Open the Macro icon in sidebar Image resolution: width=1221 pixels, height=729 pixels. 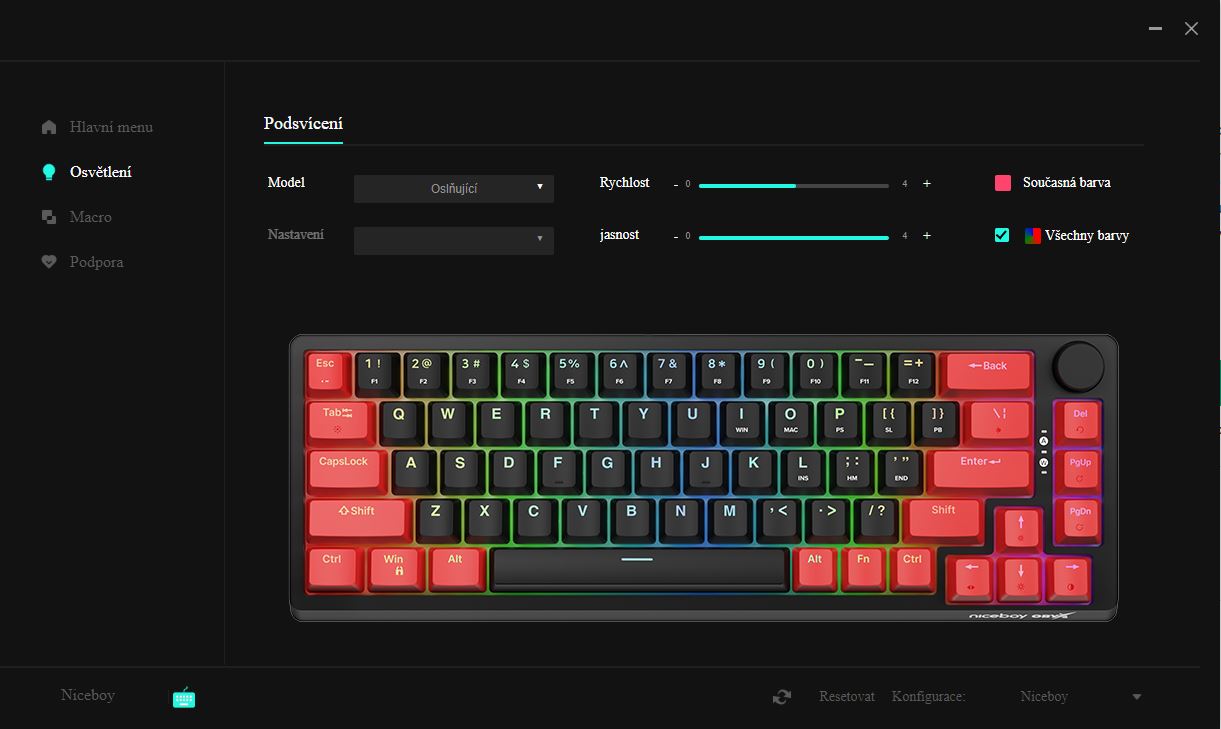[49, 217]
